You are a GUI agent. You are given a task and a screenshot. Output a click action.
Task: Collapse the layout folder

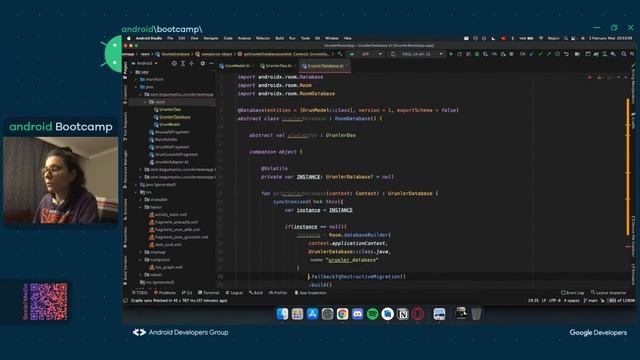point(141,207)
